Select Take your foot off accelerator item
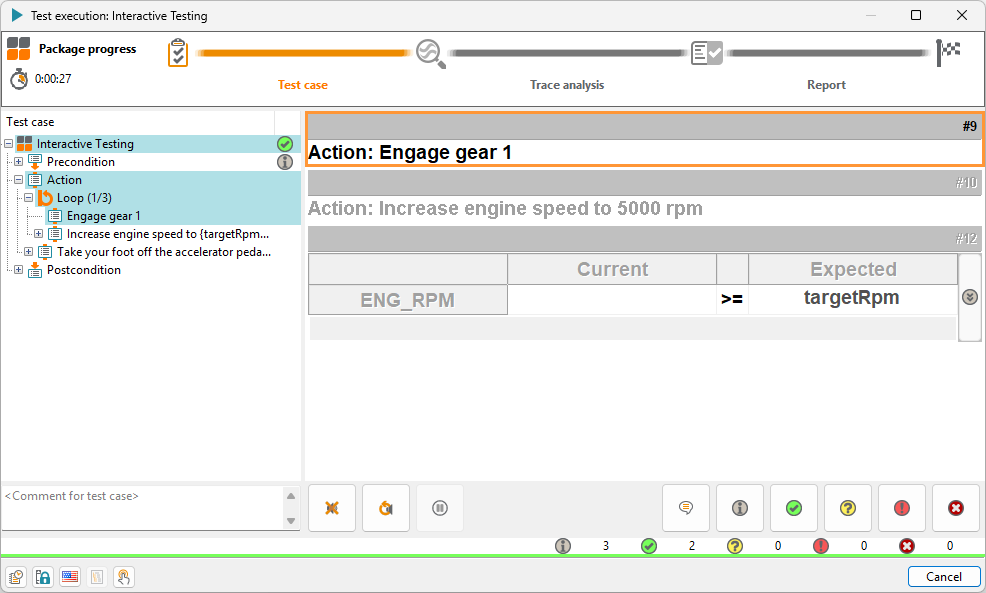This screenshot has height=593, width=986. (x=164, y=252)
